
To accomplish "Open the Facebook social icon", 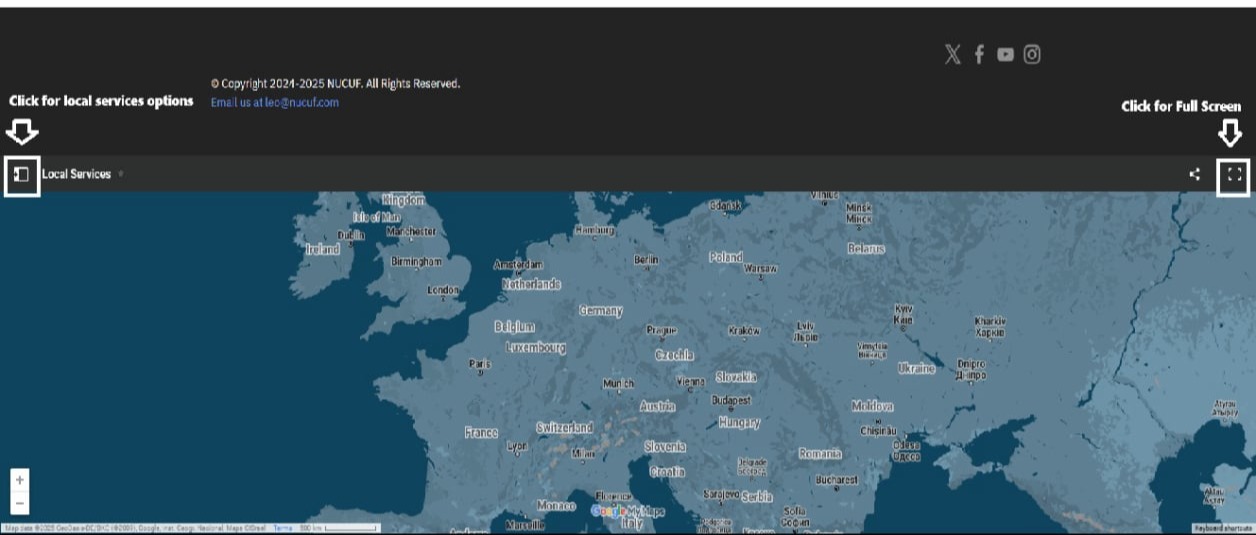I will click(980, 54).
